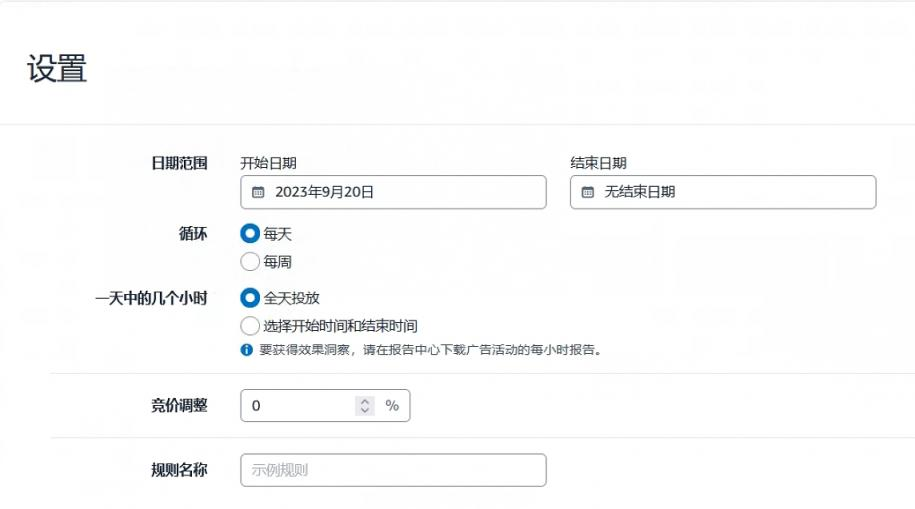Click the 设置 page heading

pyautogui.click(x=57, y=69)
